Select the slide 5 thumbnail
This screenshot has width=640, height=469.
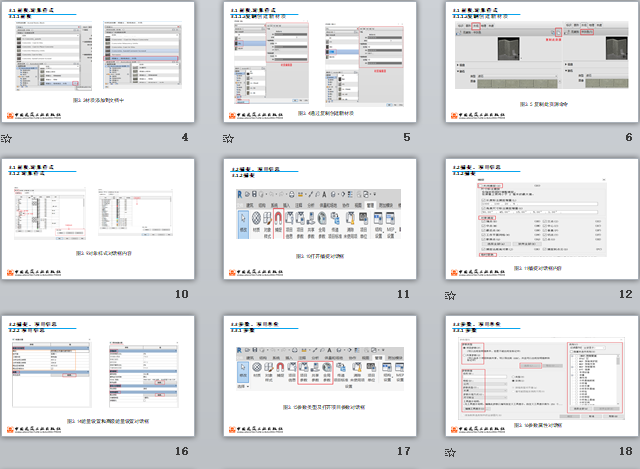(318, 62)
